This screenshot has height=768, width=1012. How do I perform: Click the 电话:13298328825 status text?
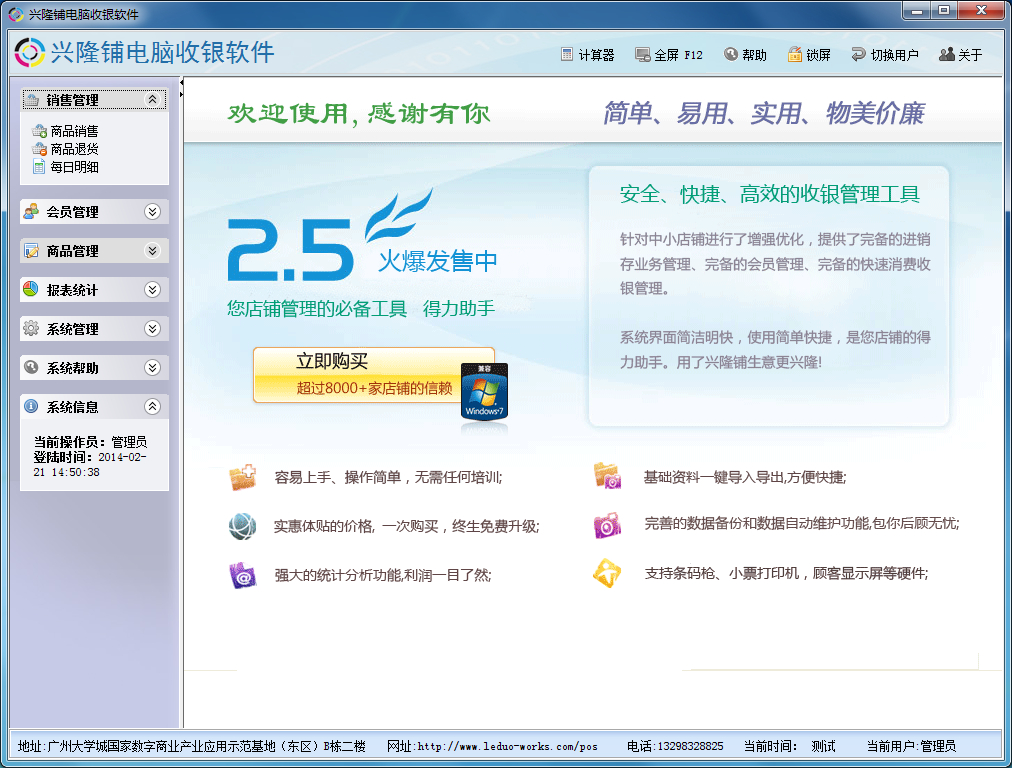coord(675,746)
